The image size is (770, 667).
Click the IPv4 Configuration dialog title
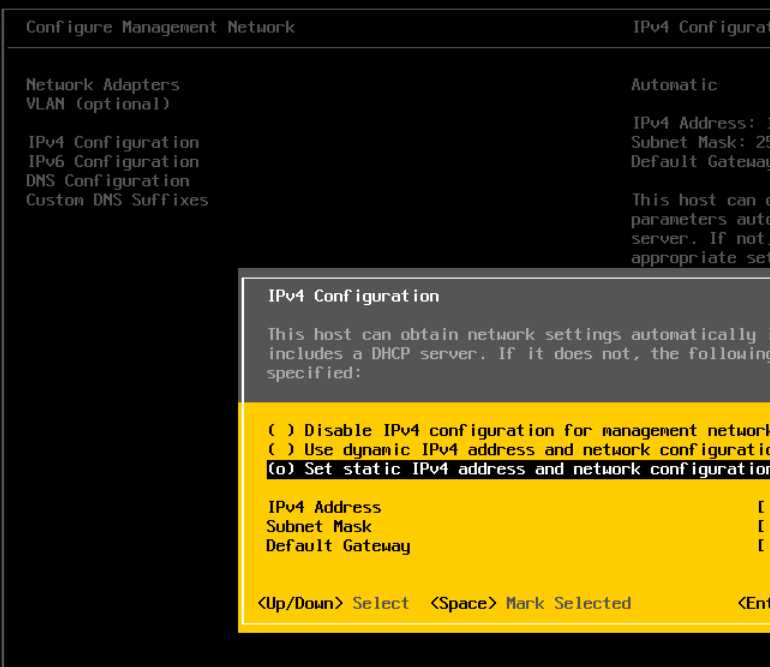[353, 296]
